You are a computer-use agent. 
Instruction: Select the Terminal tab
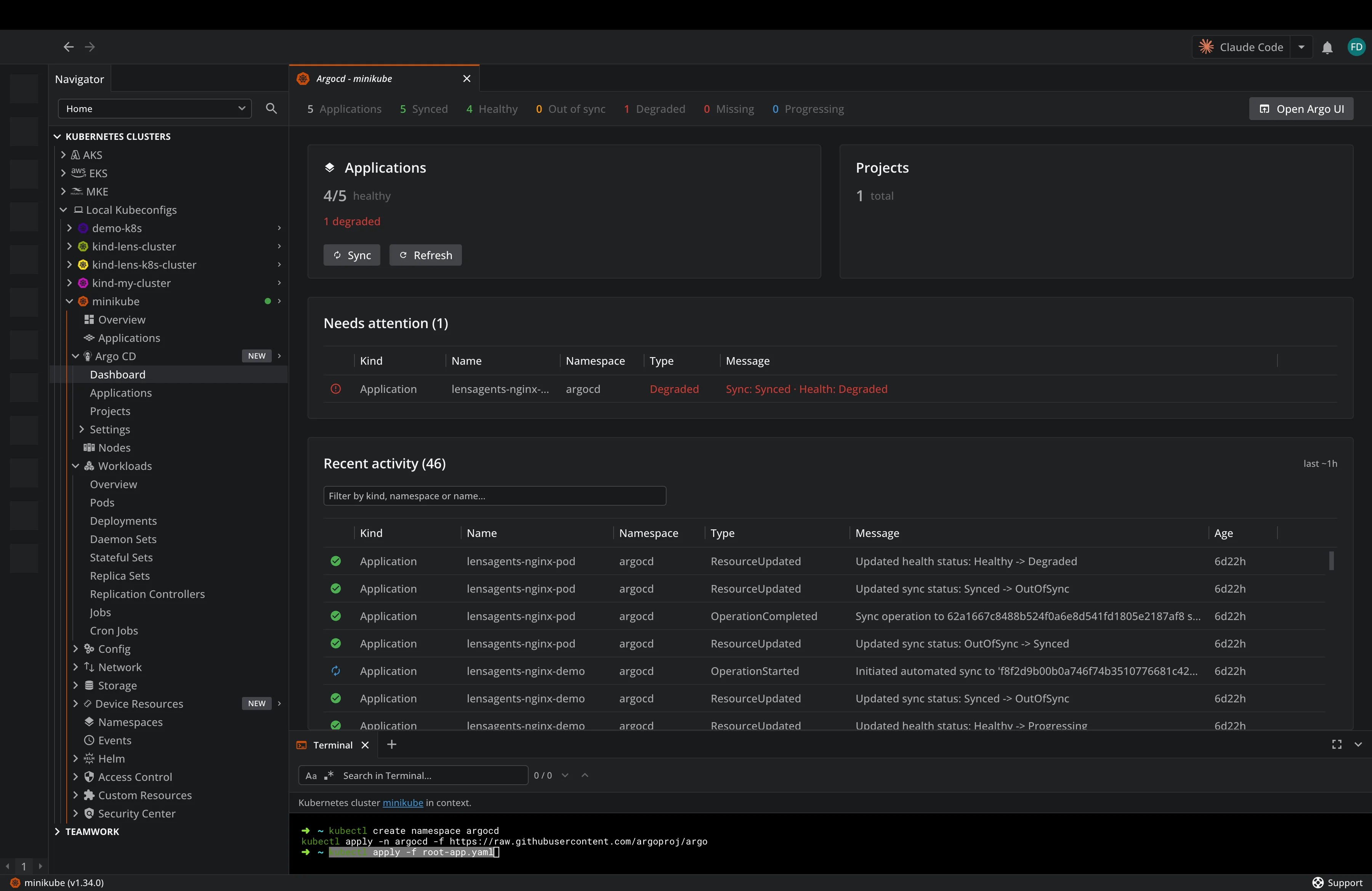pos(333,745)
